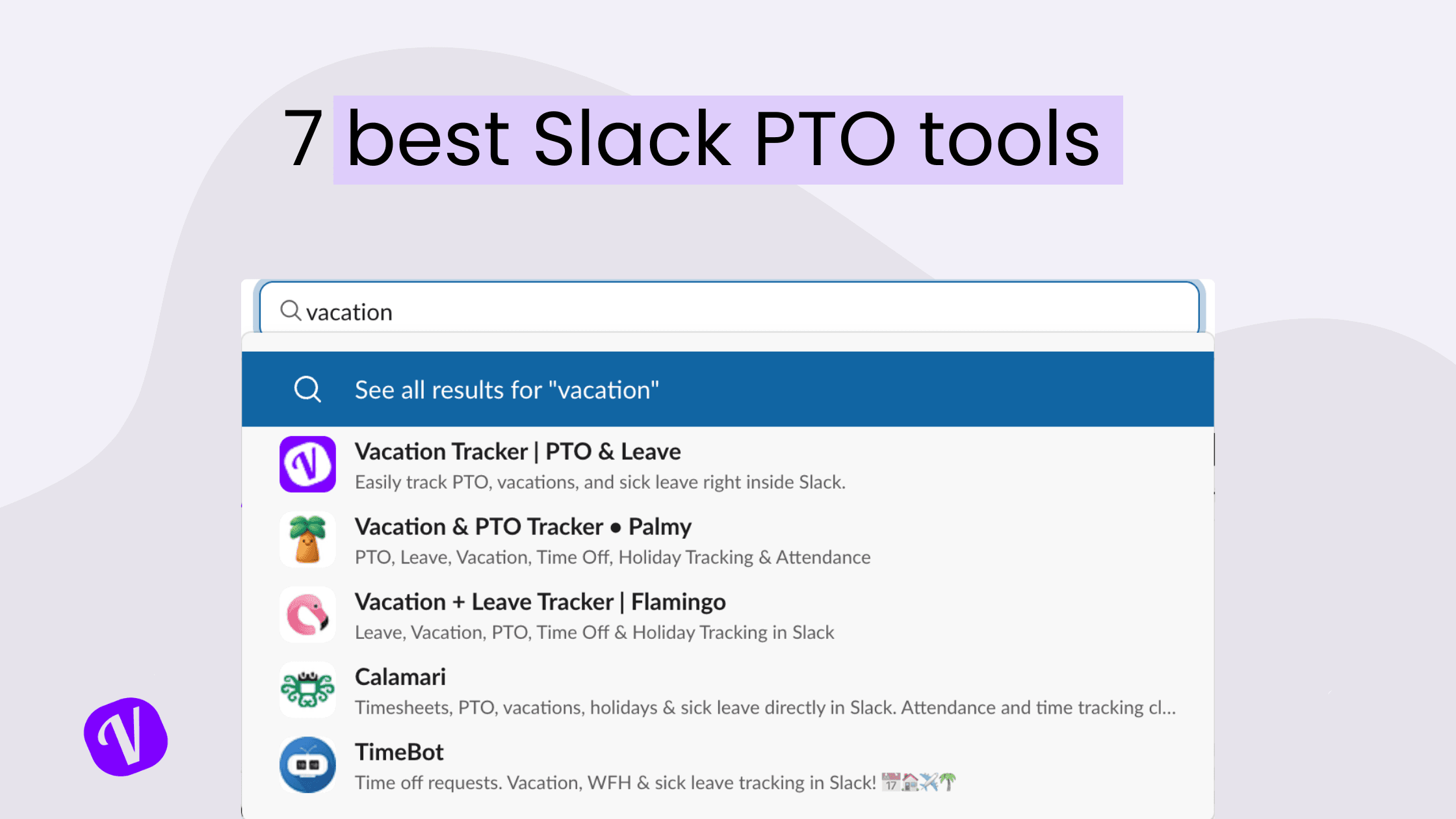
Task: Click the Palmy palm tree app icon
Action: [307, 539]
